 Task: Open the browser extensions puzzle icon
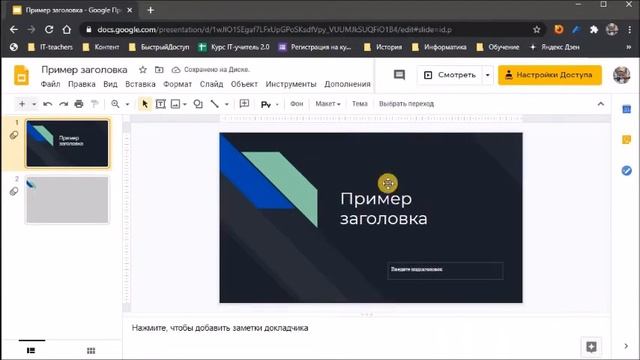click(594, 29)
